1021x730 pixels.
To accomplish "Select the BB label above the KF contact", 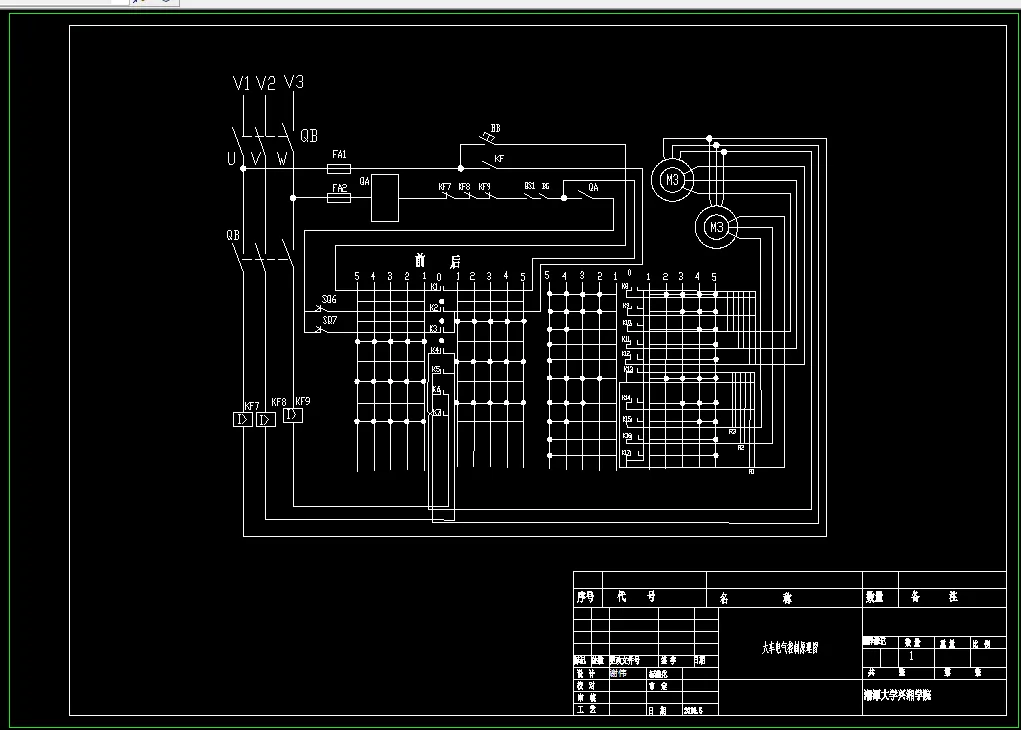I will click(496, 128).
